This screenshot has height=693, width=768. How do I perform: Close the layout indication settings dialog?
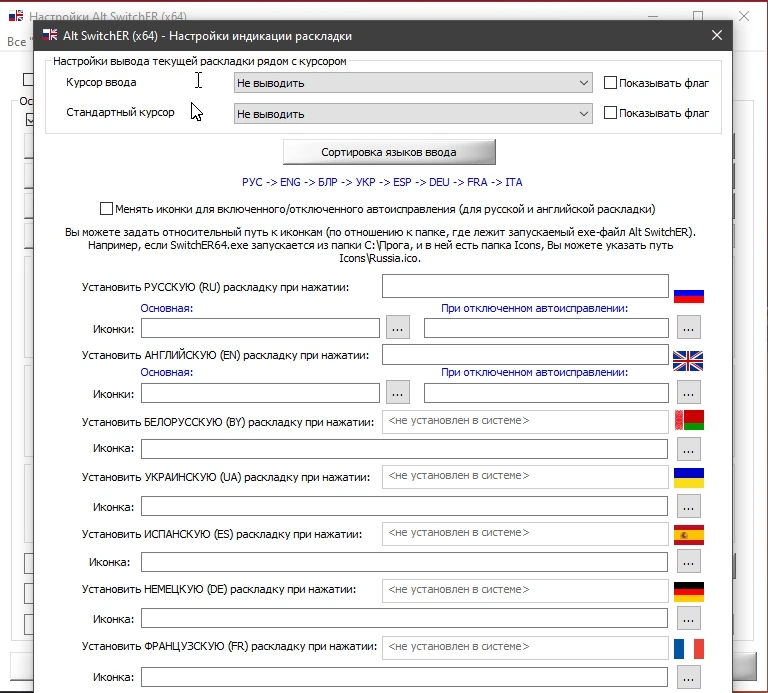[717, 35]
